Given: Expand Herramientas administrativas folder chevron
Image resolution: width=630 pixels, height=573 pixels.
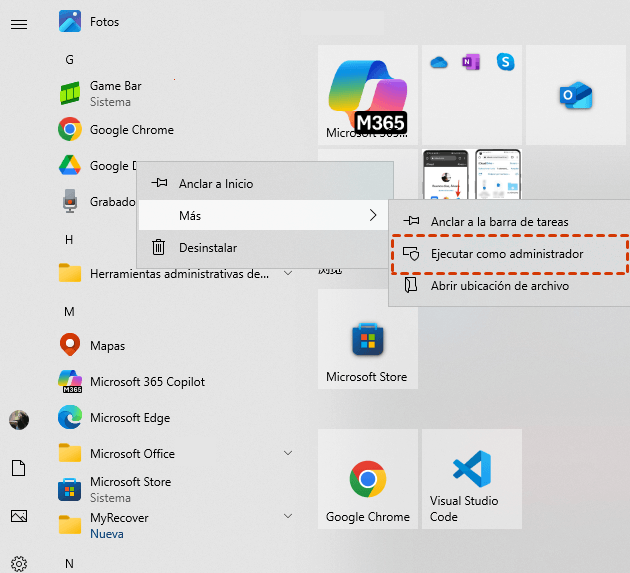Looking at the screenshot, I should (x=288, y=273).
